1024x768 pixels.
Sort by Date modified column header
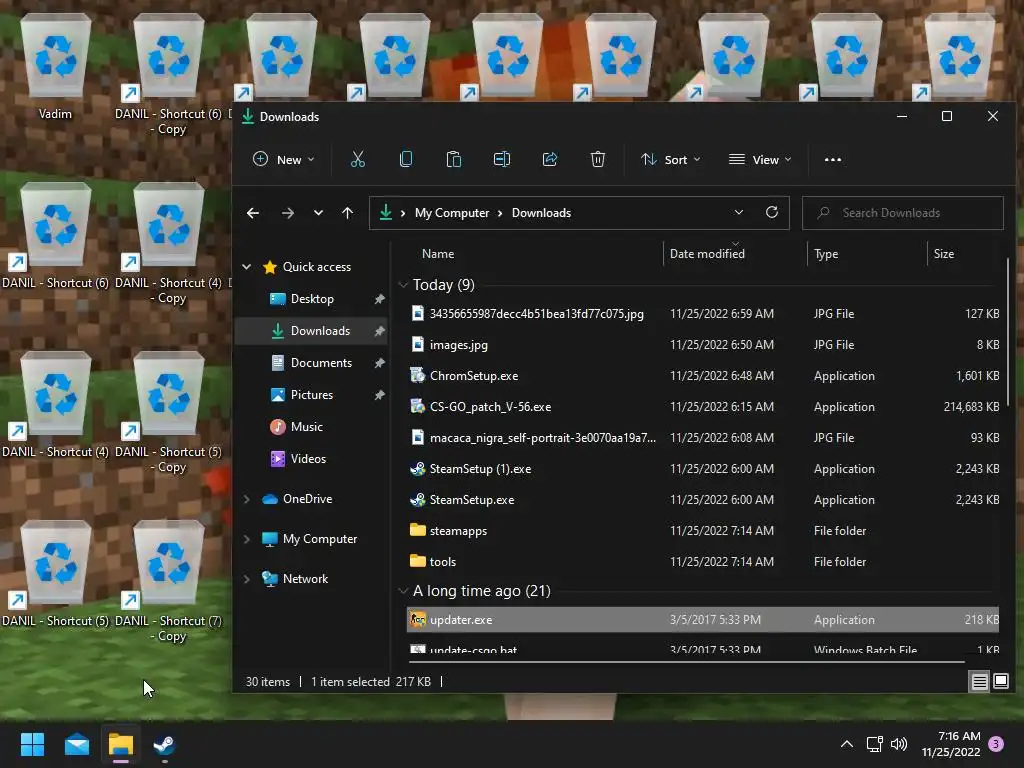[707, 254]
